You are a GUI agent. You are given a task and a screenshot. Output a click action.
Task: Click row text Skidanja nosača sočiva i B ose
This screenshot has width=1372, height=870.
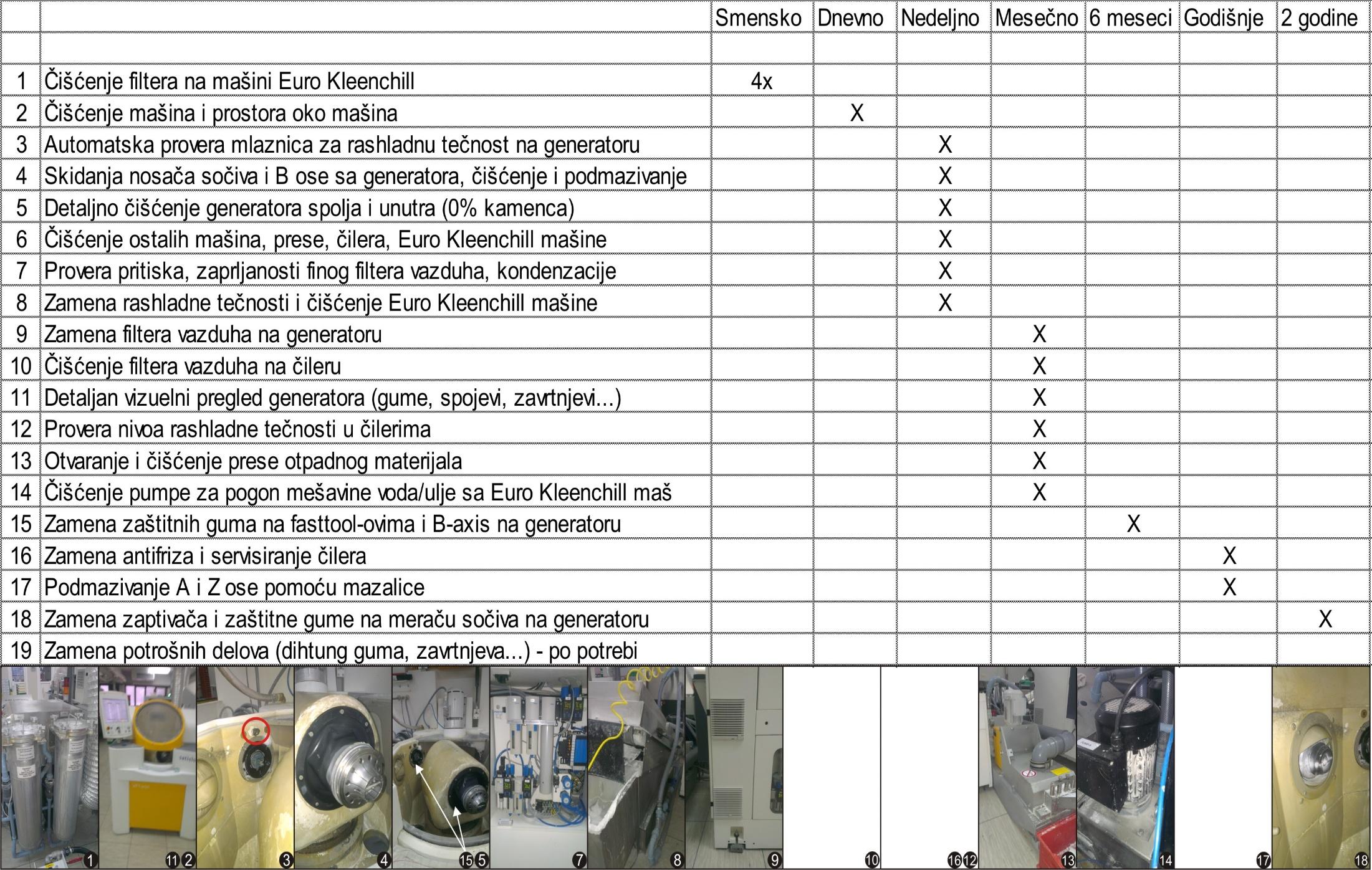pos(365,176)
